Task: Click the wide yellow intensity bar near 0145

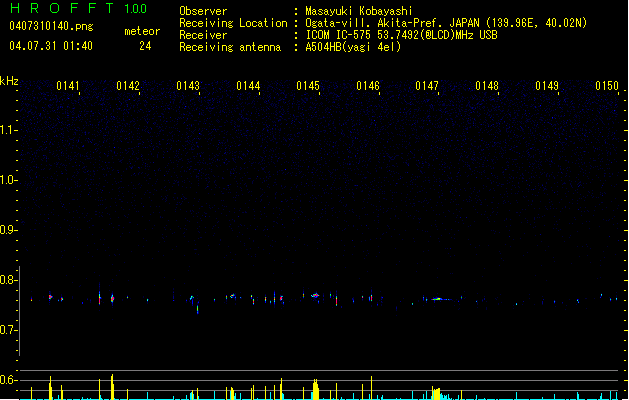Action: pos(316,389)
